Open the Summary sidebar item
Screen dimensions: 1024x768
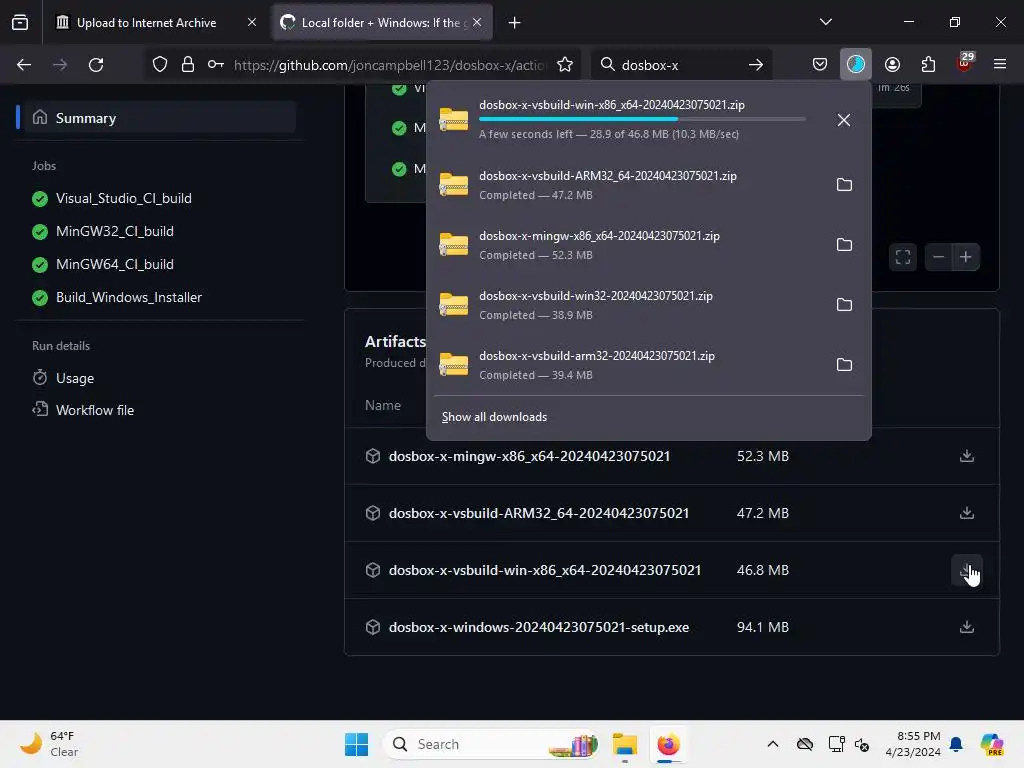pos(157,118)
